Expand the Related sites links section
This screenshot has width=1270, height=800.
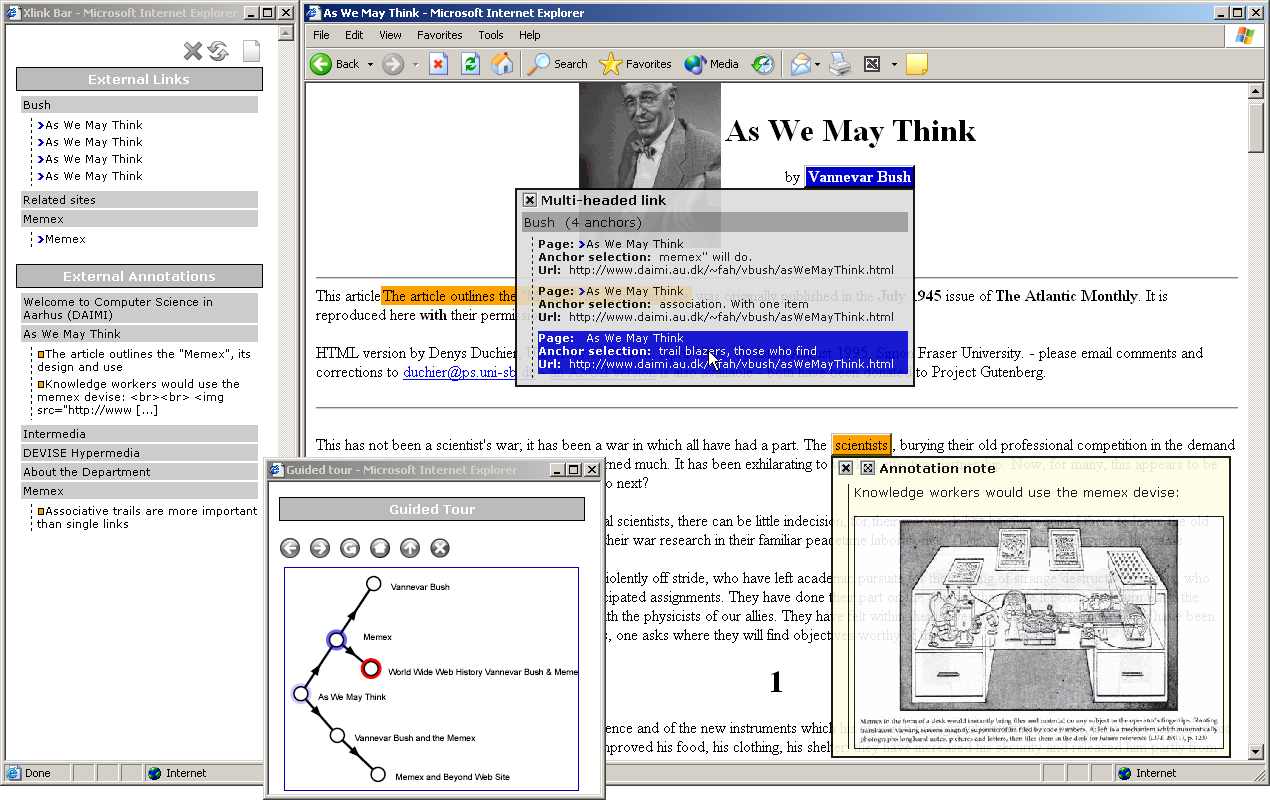point(139,199)
